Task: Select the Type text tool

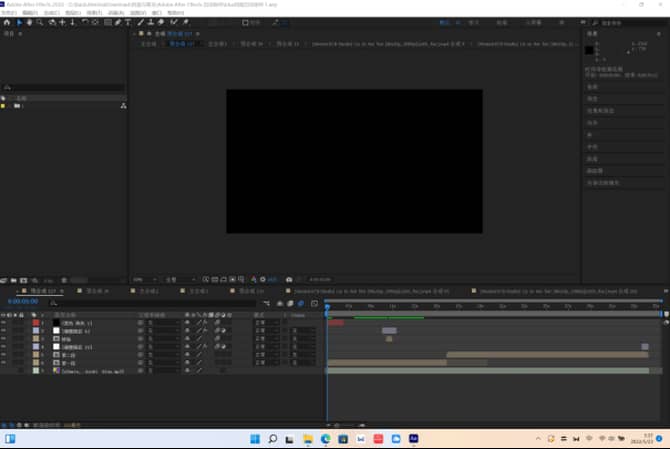Action: point(128,22)
